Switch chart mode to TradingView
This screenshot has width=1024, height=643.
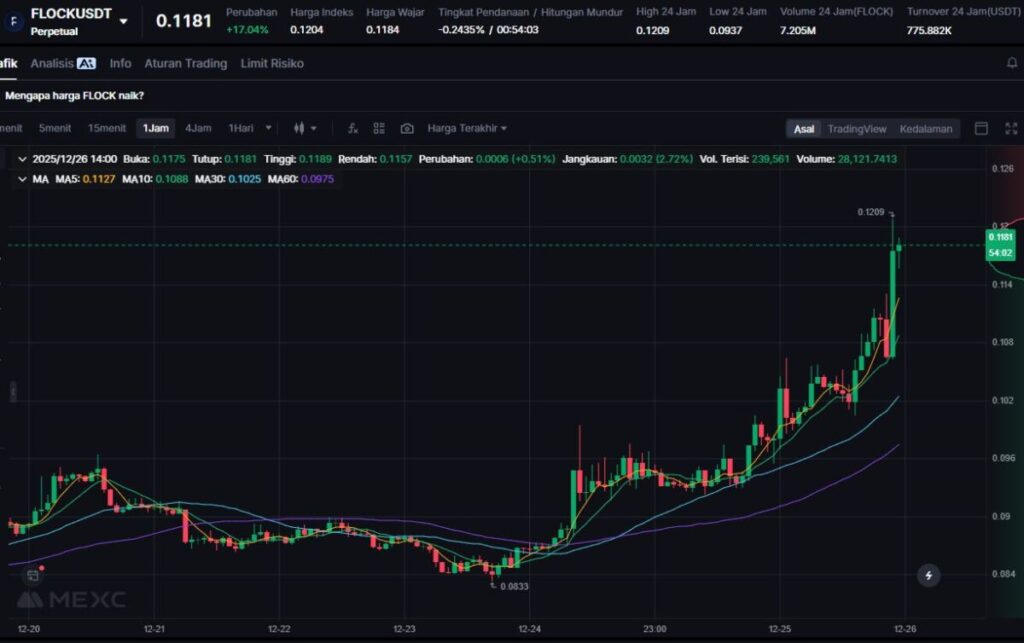[856, 129]
